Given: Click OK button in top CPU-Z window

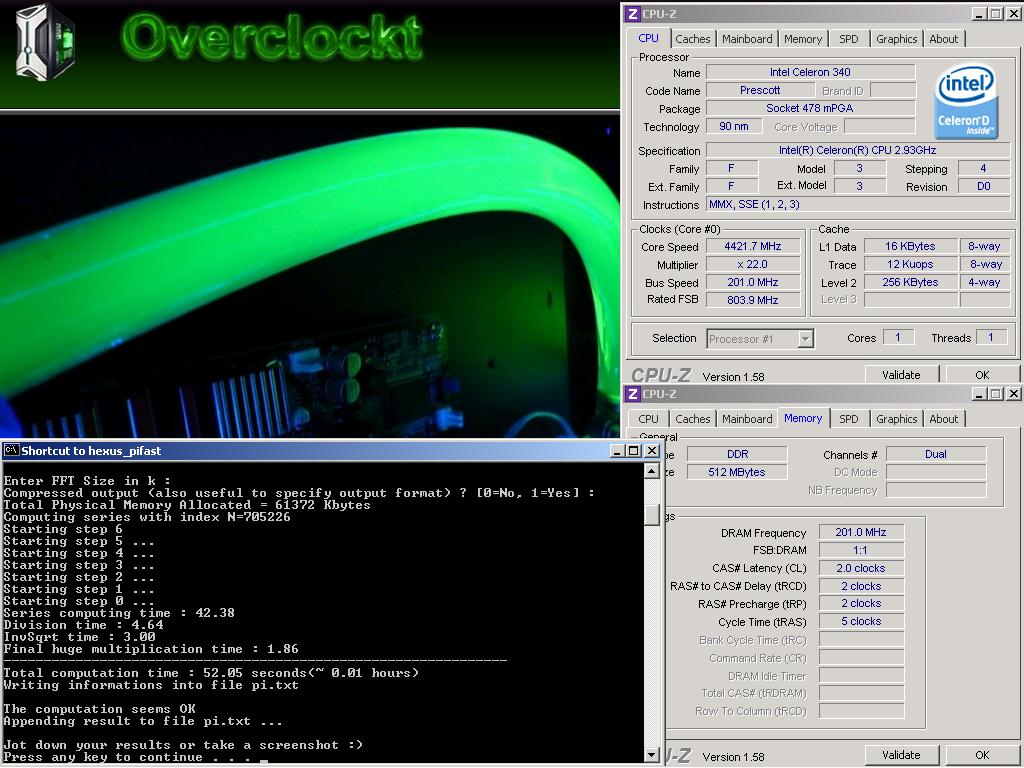Looking at the screenshot, I should pos(982,375).
